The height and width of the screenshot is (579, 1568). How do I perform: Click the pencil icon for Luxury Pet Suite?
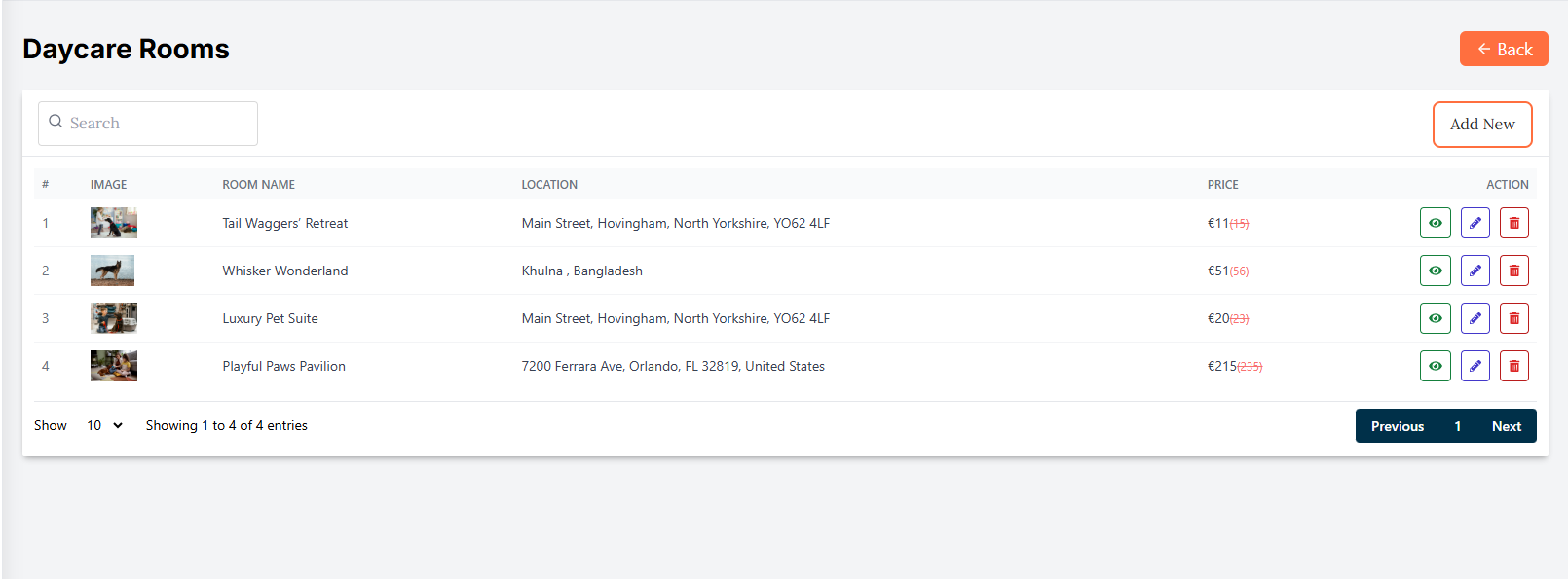[1475, 318]
